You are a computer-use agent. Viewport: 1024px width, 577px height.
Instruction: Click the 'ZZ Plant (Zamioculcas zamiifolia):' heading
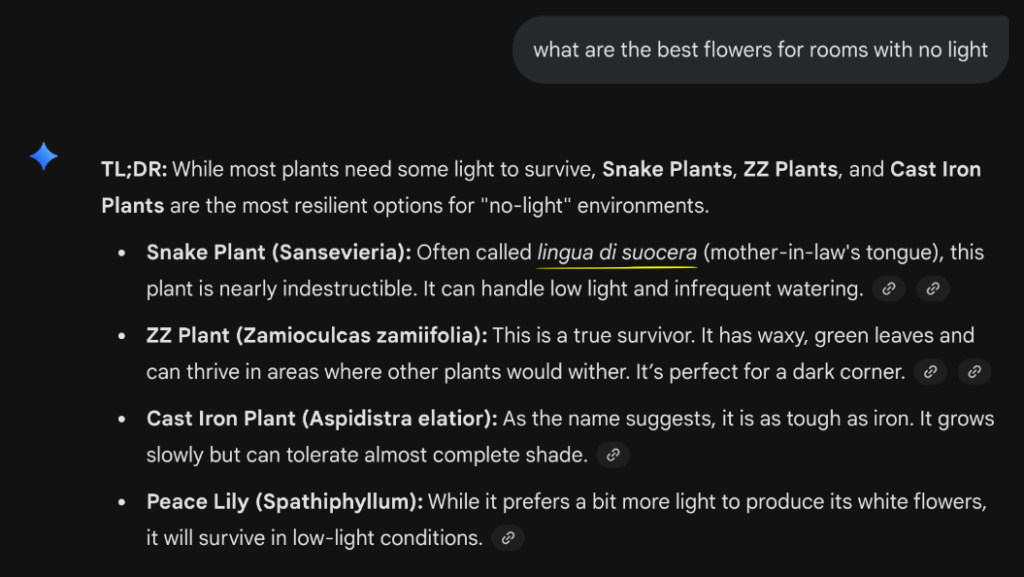(317, 335)
